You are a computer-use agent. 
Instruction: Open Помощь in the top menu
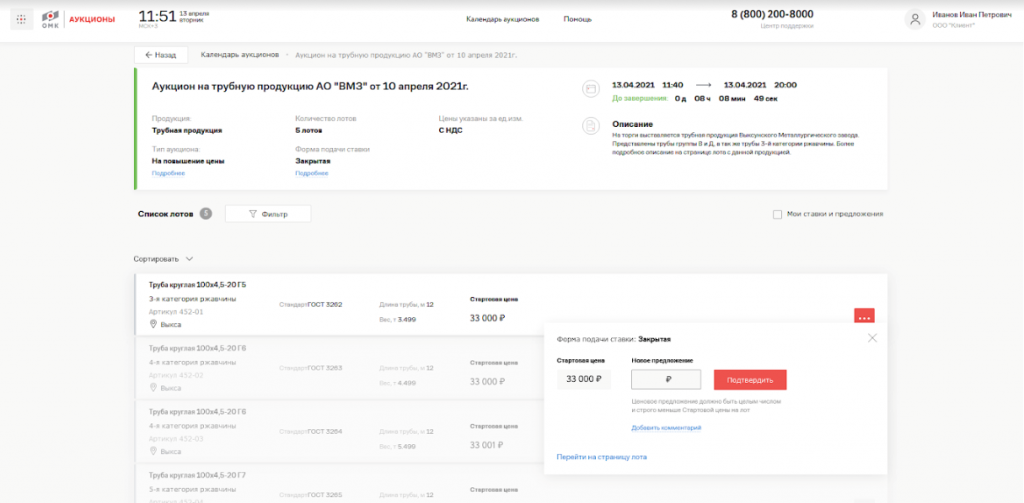coord(577,19)
